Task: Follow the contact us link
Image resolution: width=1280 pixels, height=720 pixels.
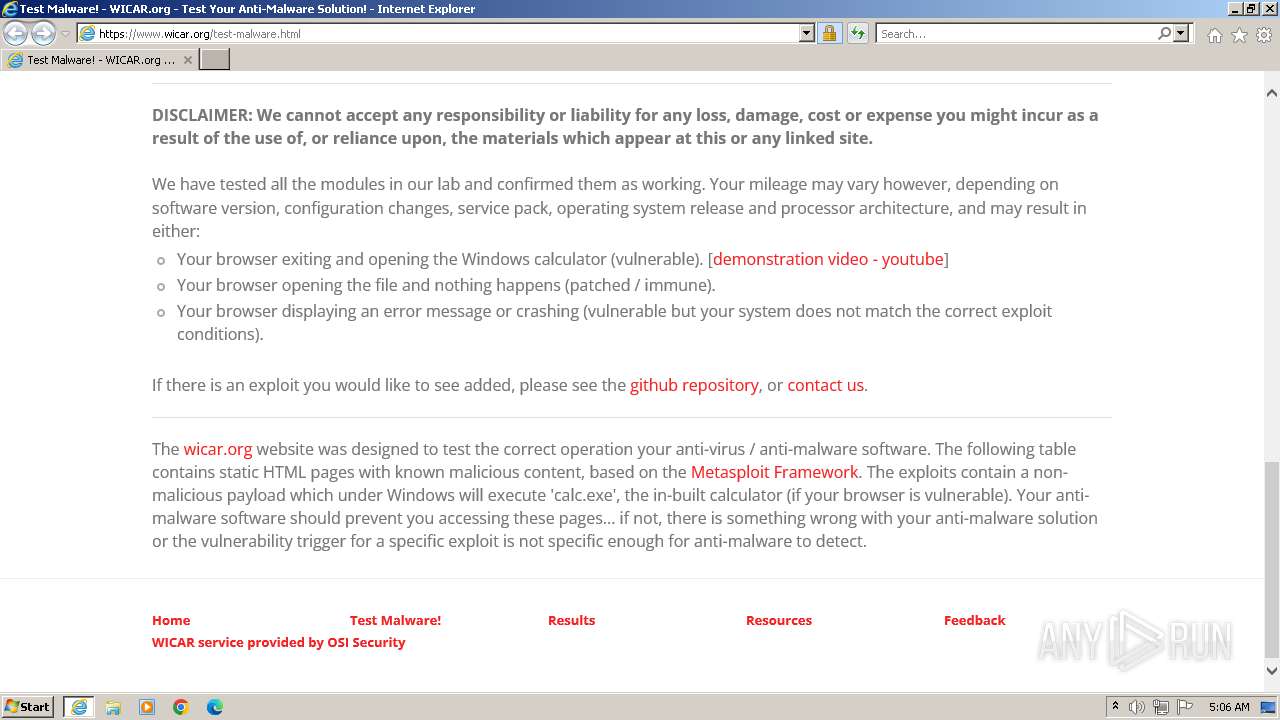Action: point(825,385)
